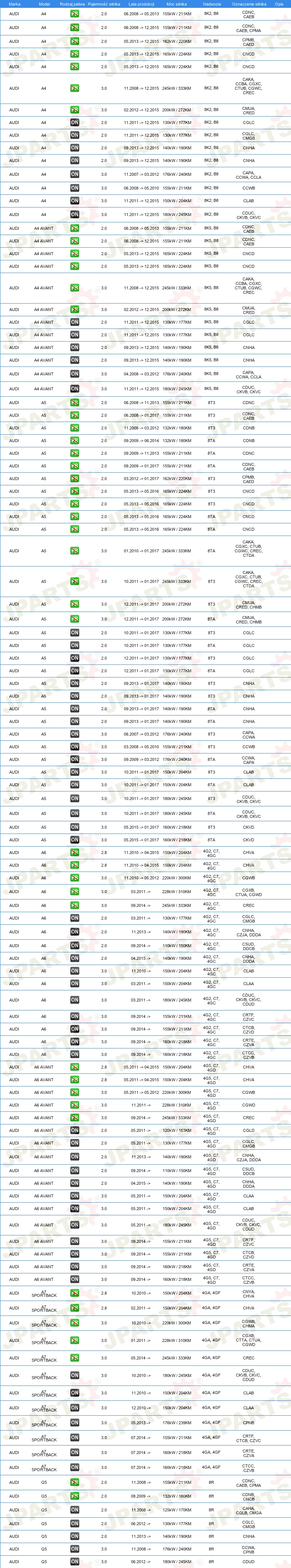Select the 120kW / 163KM power cell
The width and height of the screenshot is (291, 1568).
tap(176, 1130)
